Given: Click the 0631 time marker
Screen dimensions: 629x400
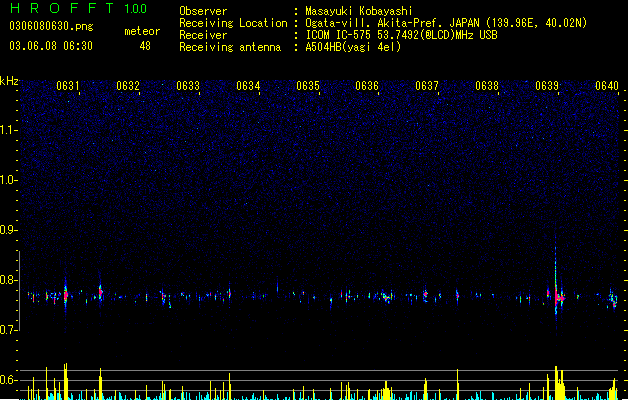Looking at the screenshot, I should click(x=68, y=86).
